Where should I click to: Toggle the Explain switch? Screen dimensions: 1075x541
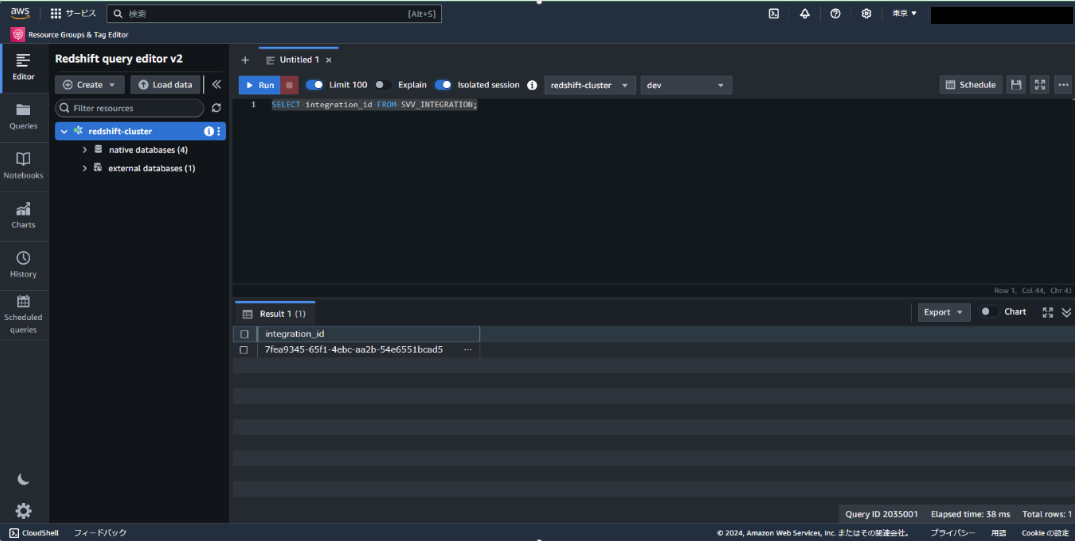coord(383,85)
